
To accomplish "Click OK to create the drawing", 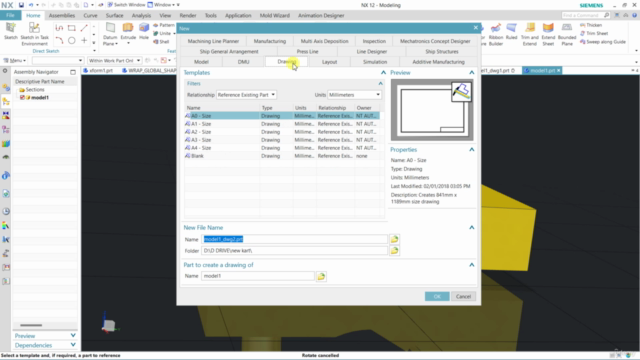I will [x=437, y=296].
